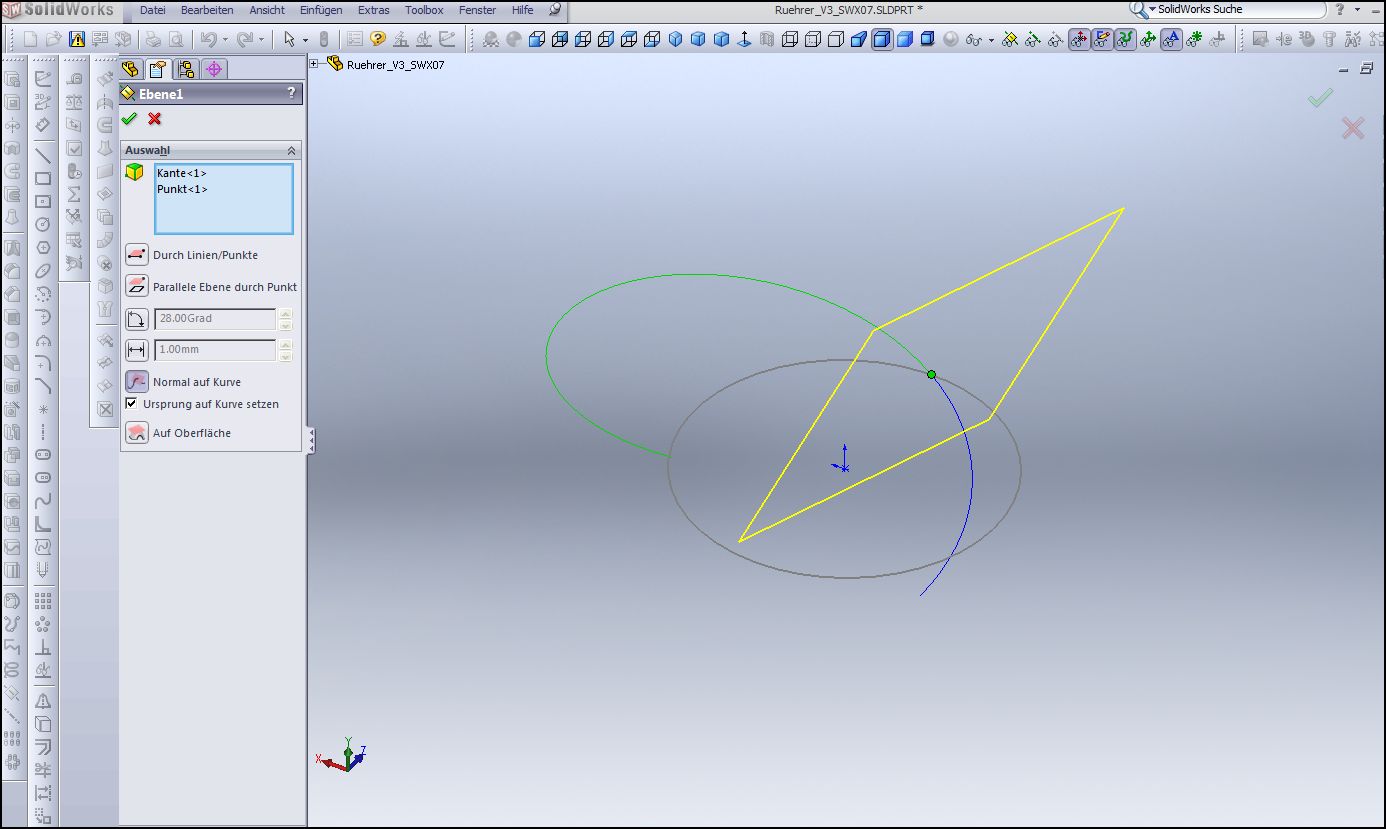Screen dimensions: 1386x829
Task: Toggle the offset distance plane option icon
Action: 137,350
